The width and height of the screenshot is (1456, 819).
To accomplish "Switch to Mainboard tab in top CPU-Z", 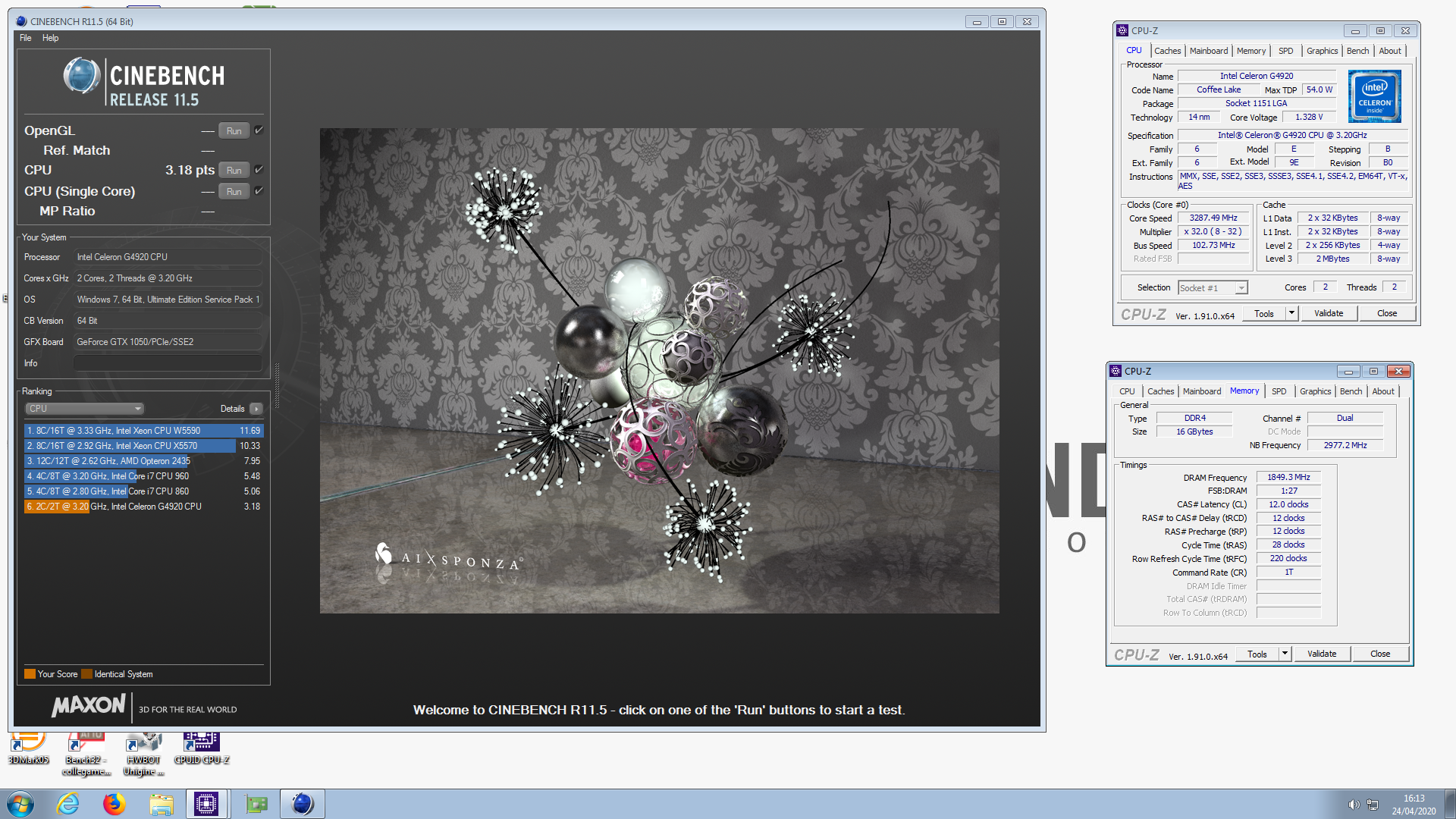I will pyautogui.click(x=1208, y=51).
